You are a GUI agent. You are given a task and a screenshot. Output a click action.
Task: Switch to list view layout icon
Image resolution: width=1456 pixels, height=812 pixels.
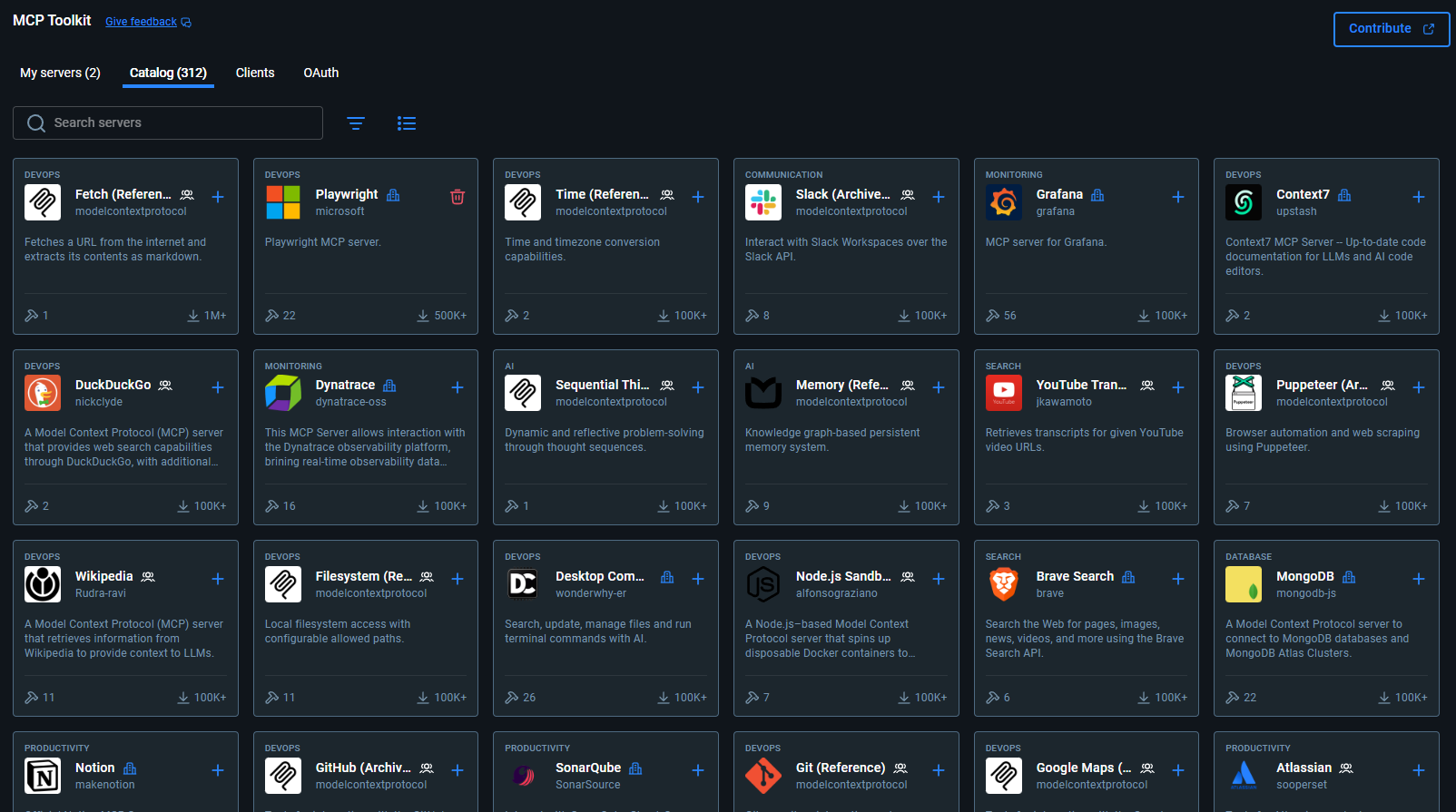[407, 123]
